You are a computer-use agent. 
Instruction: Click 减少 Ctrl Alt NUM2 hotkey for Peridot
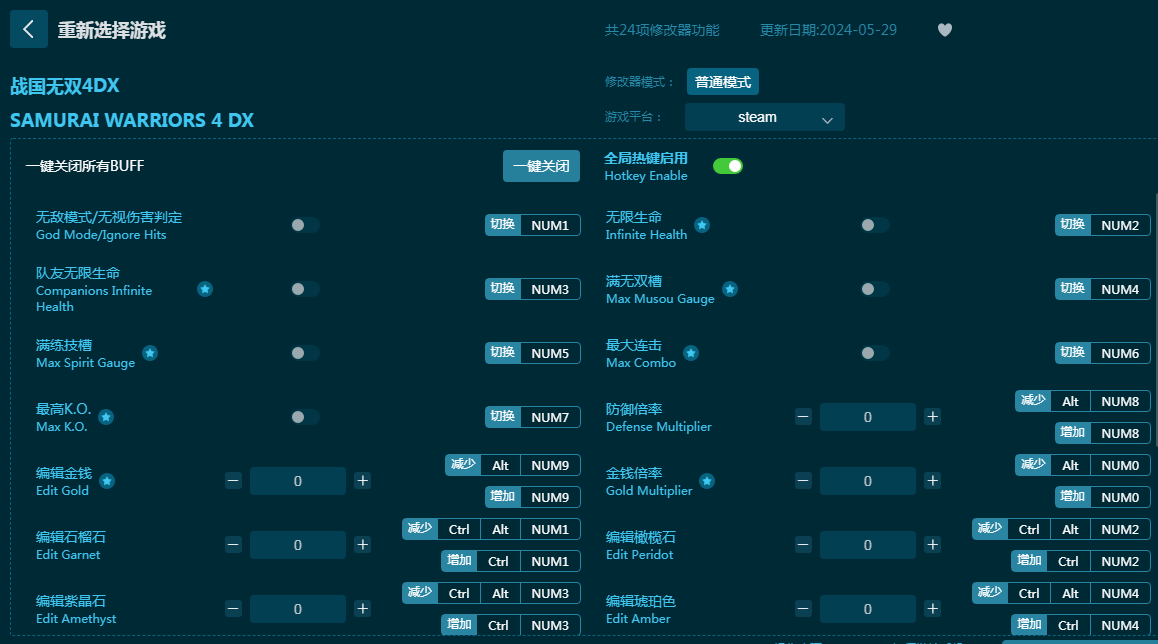coord(1061,529)
